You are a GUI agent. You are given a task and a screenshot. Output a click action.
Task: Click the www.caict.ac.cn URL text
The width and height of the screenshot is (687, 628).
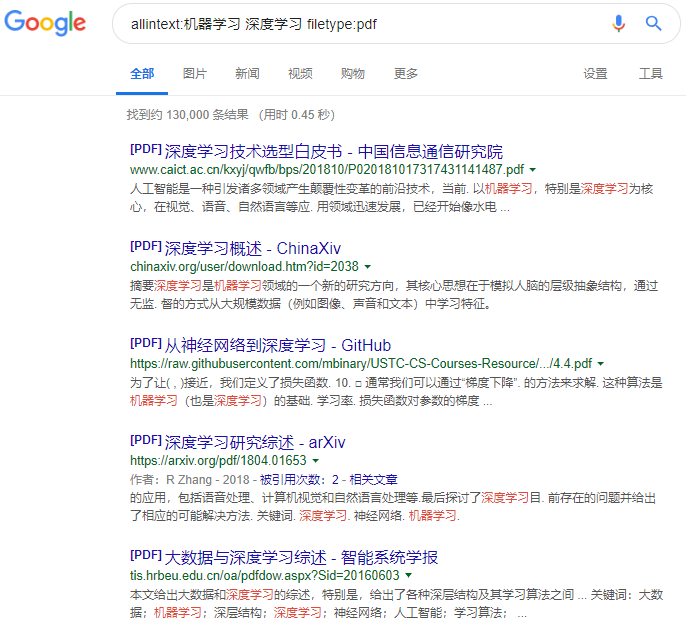327,170
